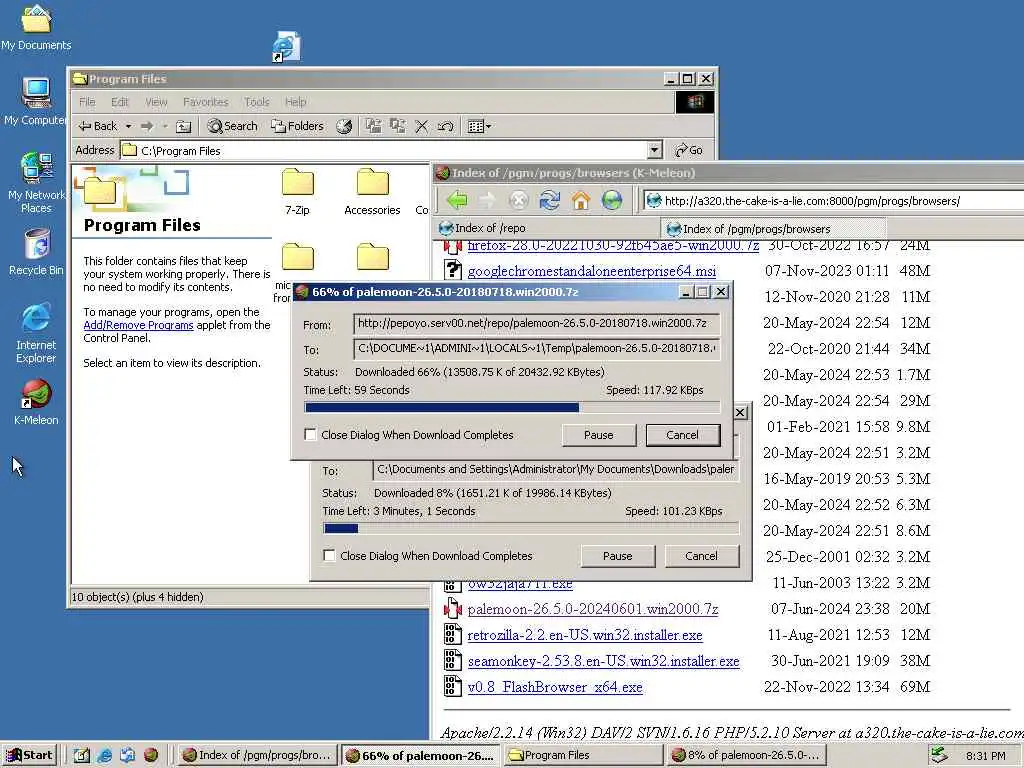Switch to Program Files taskbar button
The image size is (1024, 768).
[x=583, y=755]
